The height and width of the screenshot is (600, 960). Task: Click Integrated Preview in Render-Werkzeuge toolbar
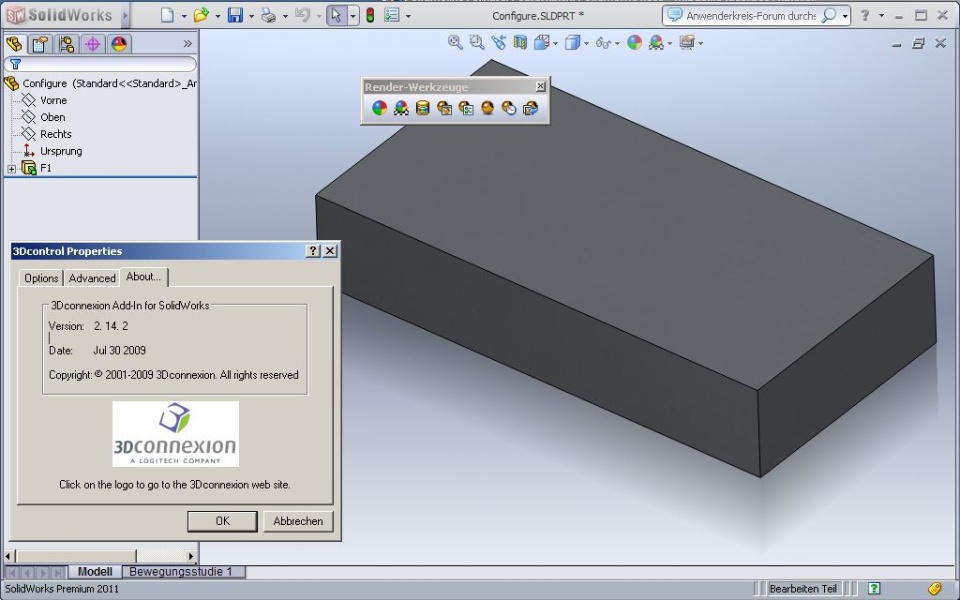(444, 108)
